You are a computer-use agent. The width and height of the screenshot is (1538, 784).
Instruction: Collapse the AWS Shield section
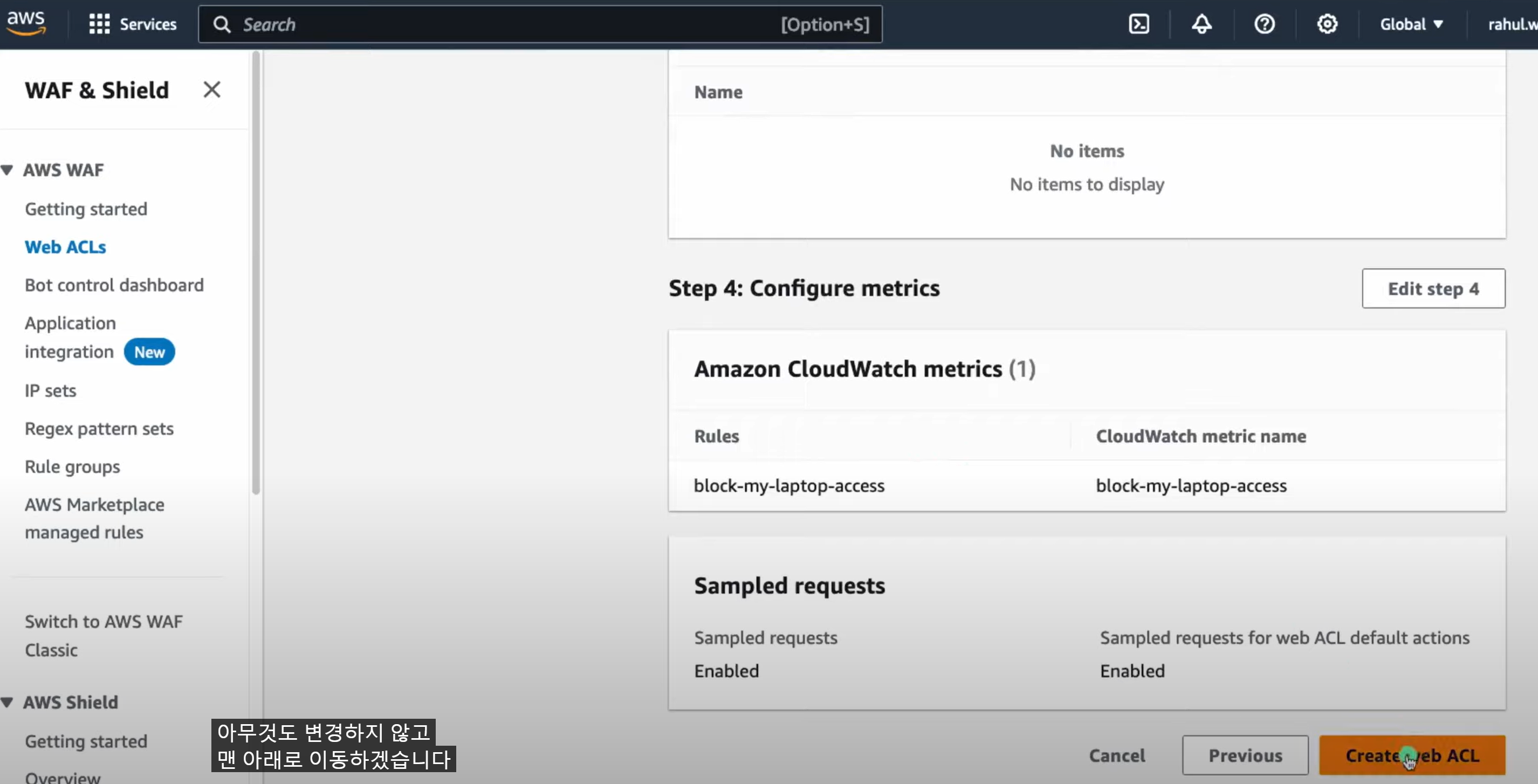click(7, 702)
